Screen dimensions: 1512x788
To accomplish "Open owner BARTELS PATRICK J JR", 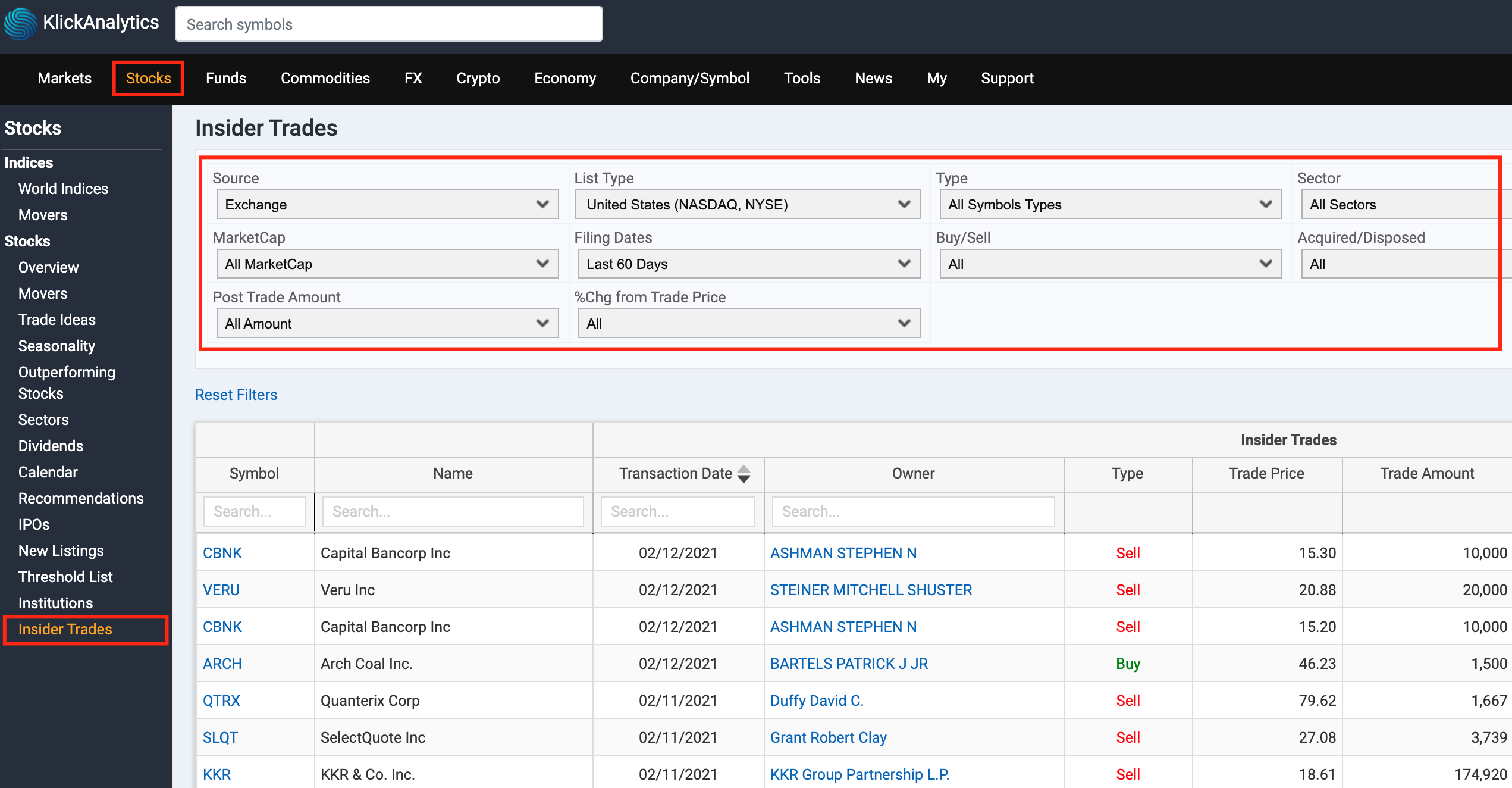I will pos(849,664).
